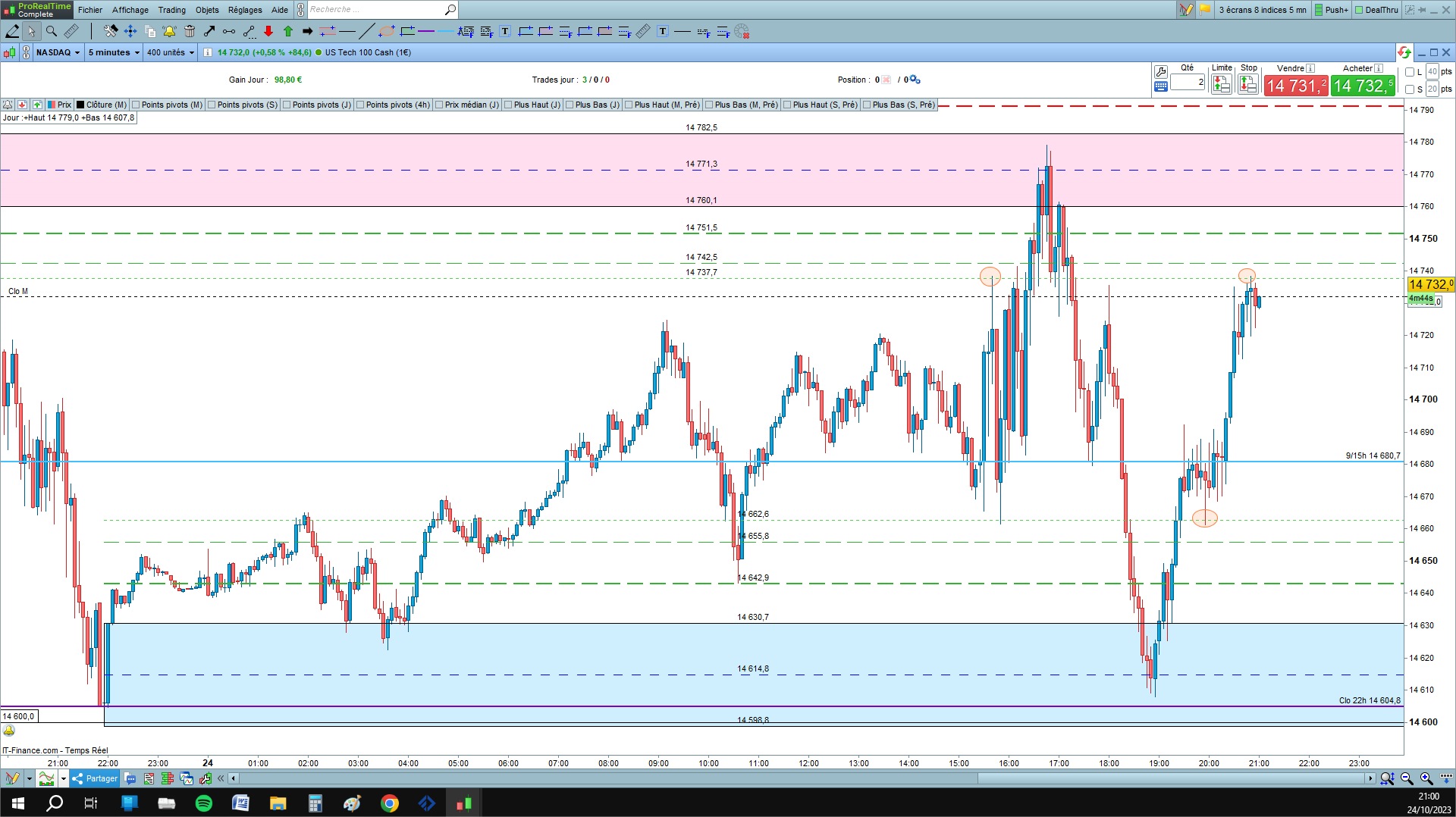Click the trash bin delete-objects icon
This screenshot has width=1456, height=817.
[x=190, y=31]
